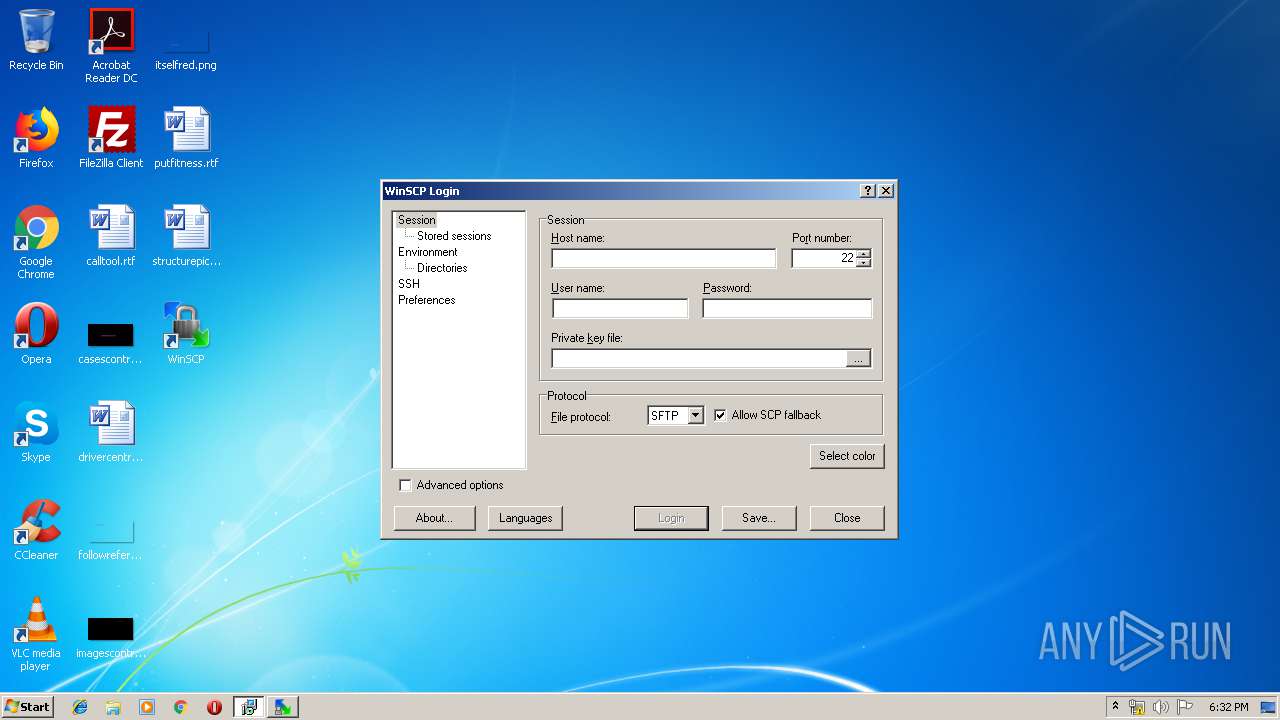Open the Recycle Bin desktop icon
The image size is (1280, 720).
click(36, 40)
